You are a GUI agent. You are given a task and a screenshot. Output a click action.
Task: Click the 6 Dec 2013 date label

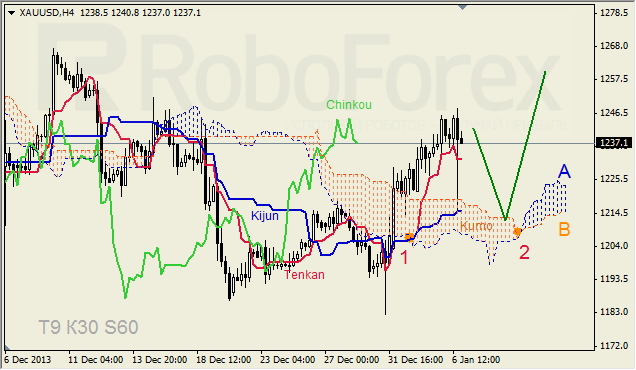coord(28,360)
